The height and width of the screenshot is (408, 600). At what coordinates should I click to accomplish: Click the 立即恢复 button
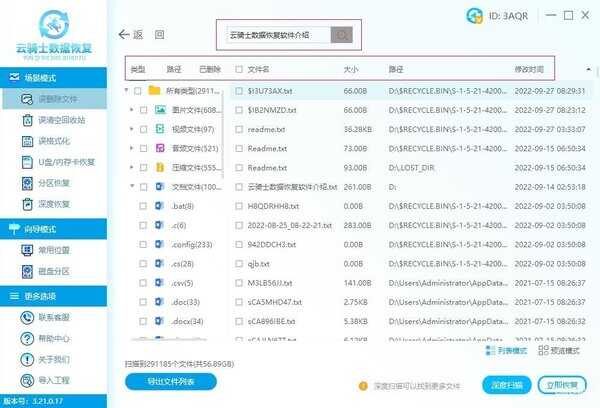point(560,384)
